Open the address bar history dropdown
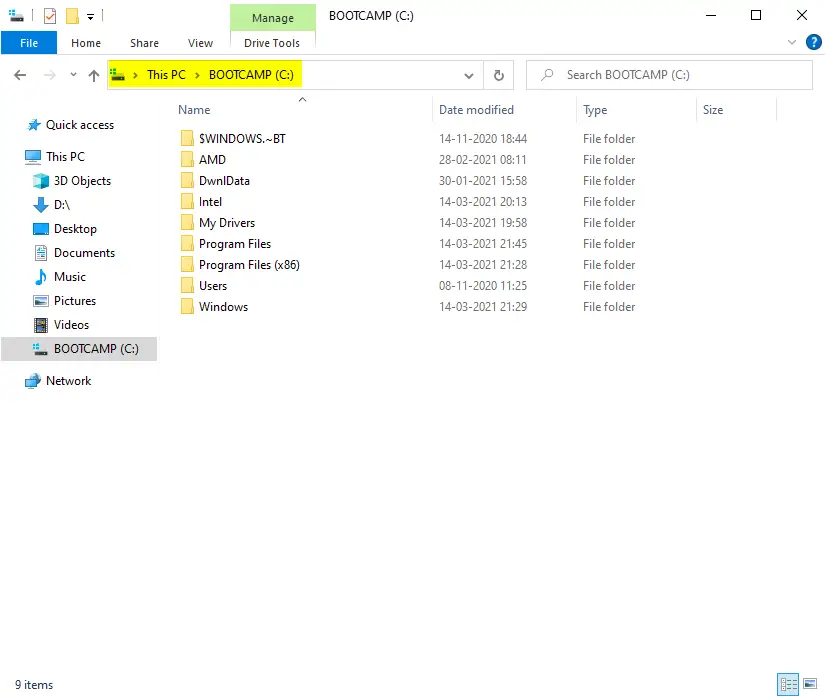Image resolution: width=826 pixels, height=697 pixels. pyautogui.click(x=468, y=75)
